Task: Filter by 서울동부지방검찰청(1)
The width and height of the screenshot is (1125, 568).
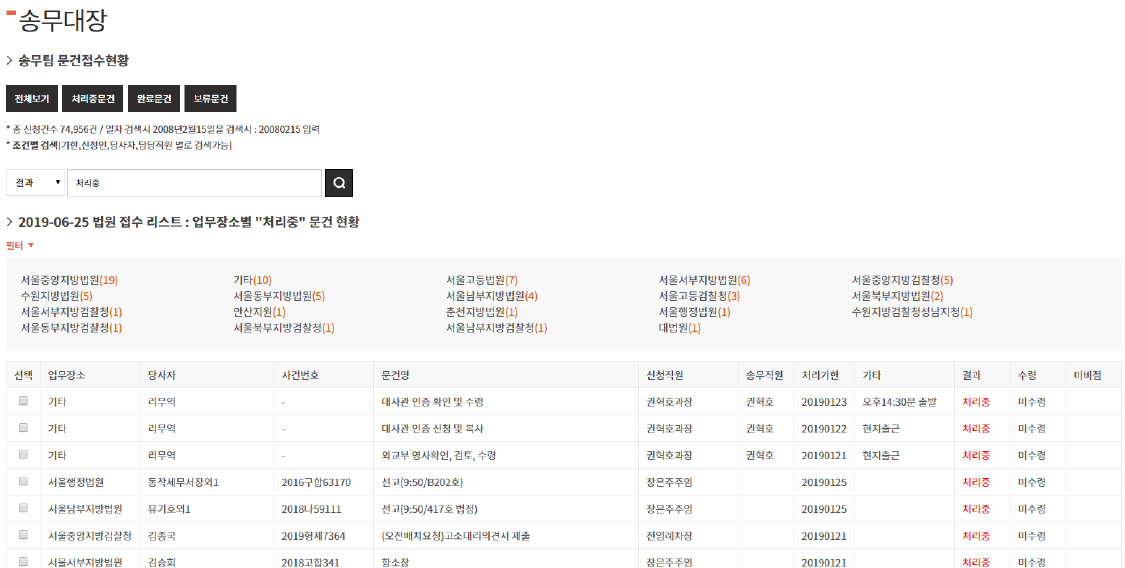Action: pyautogui.click(x=72, y=328)
